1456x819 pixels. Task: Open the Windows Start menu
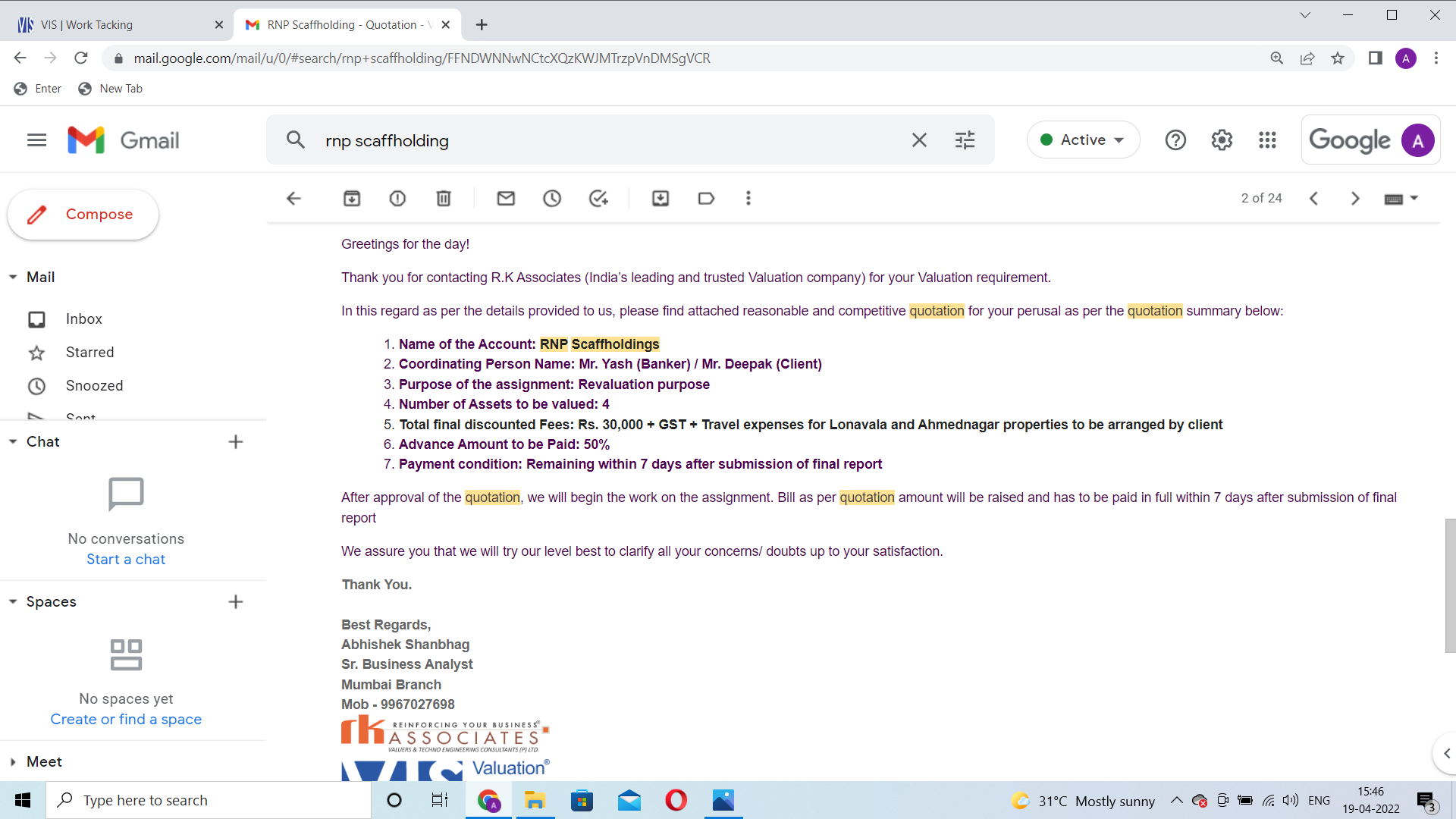coord(23,801)
